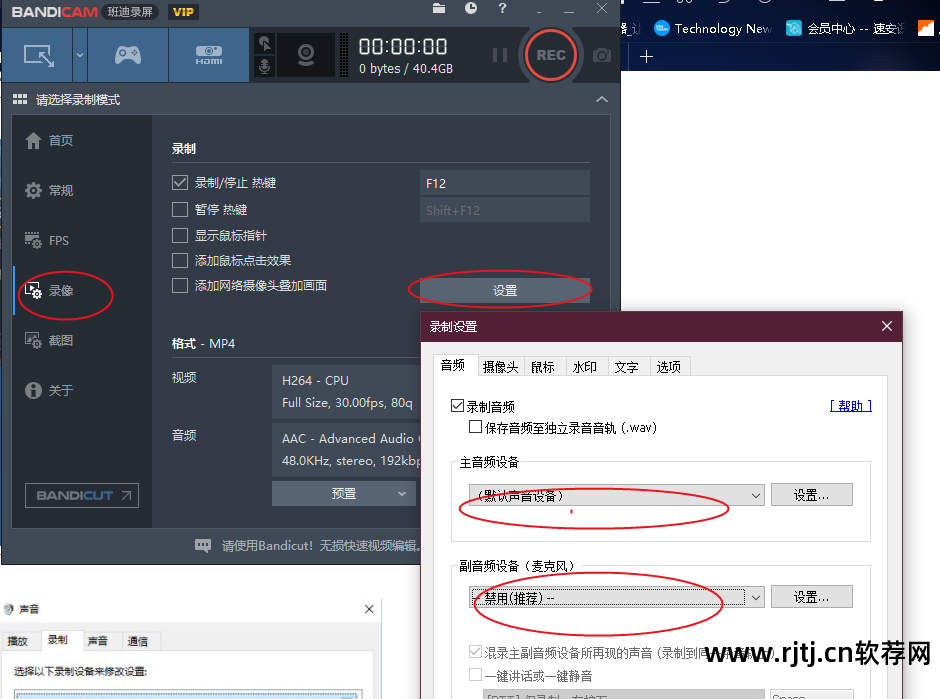Open 截图 screenshot settings in sidebar
The width and height of the screenshot is (940, 699).
click(x=49, y=341)
